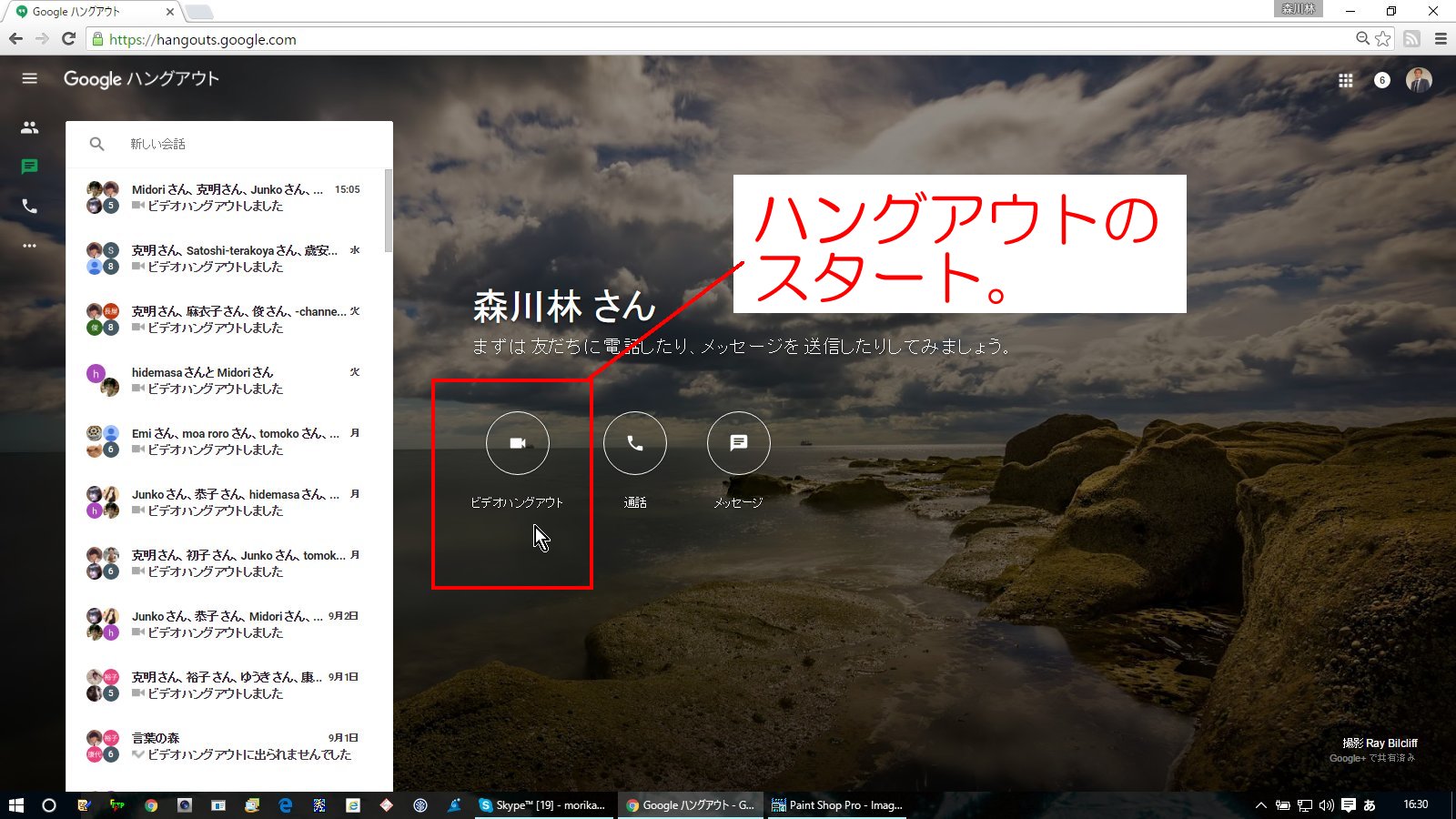Open 9月2日 conversation with Junko, 恭子, Midori
Image resolution: width=1456 pixels, height=819 pixels.
click(226, 624)
